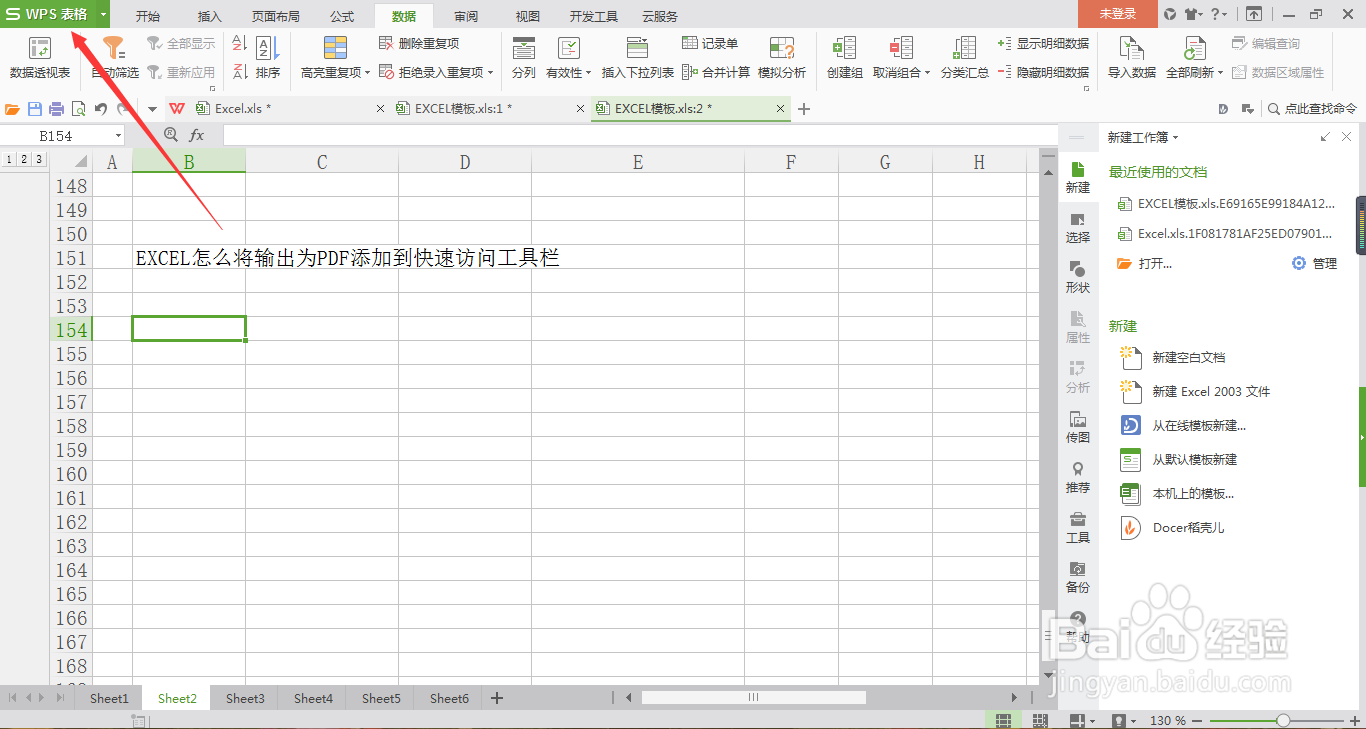Viewport: 1366px width, 729px height.
Task: Switch to the 页面布局 ribbon tab
Action: click(x=276, y=16)
